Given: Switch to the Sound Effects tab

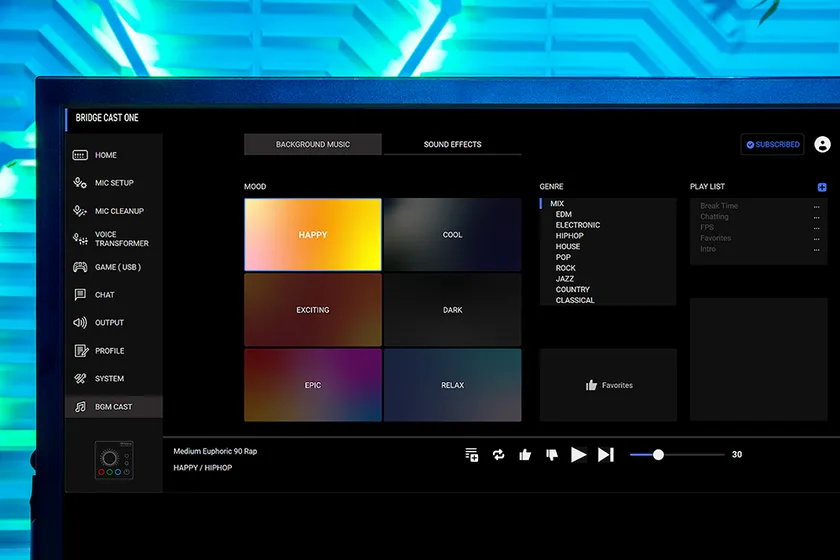Looking at the screenshot, I should [x=452, y=145].
